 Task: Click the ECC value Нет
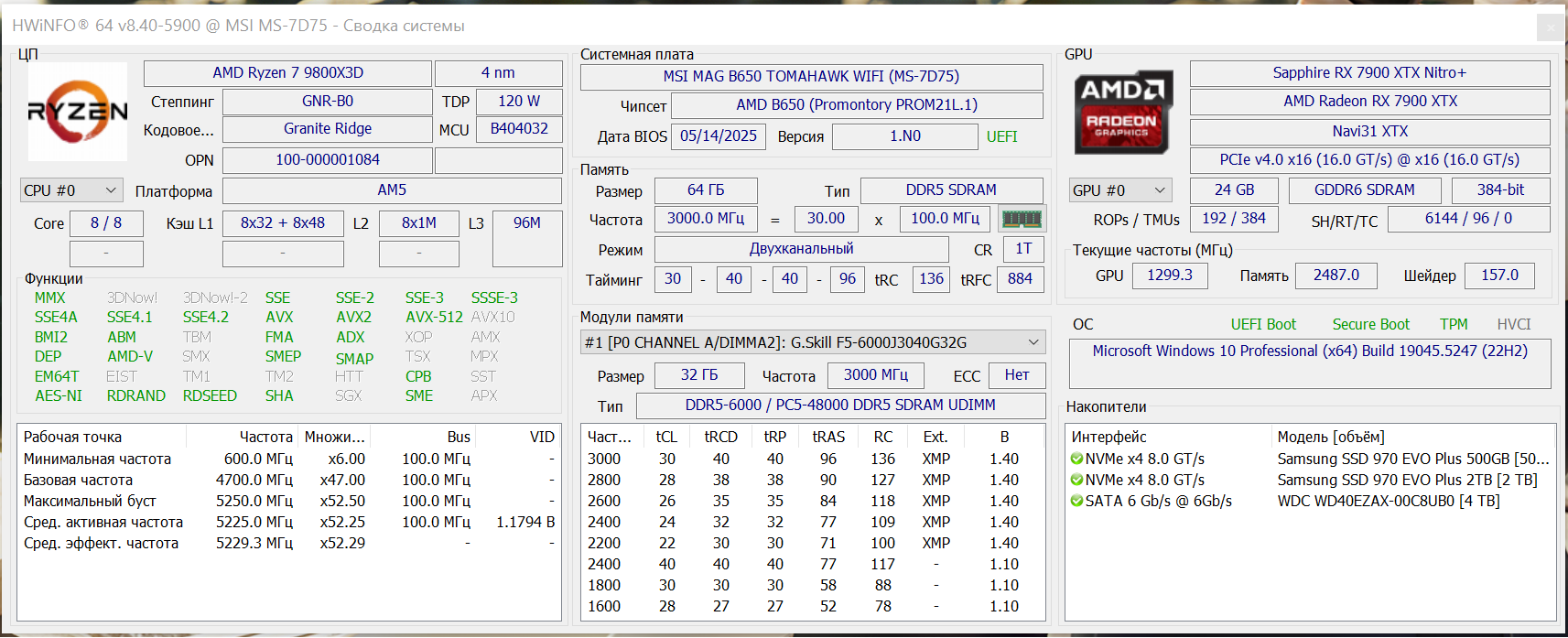1017,375
